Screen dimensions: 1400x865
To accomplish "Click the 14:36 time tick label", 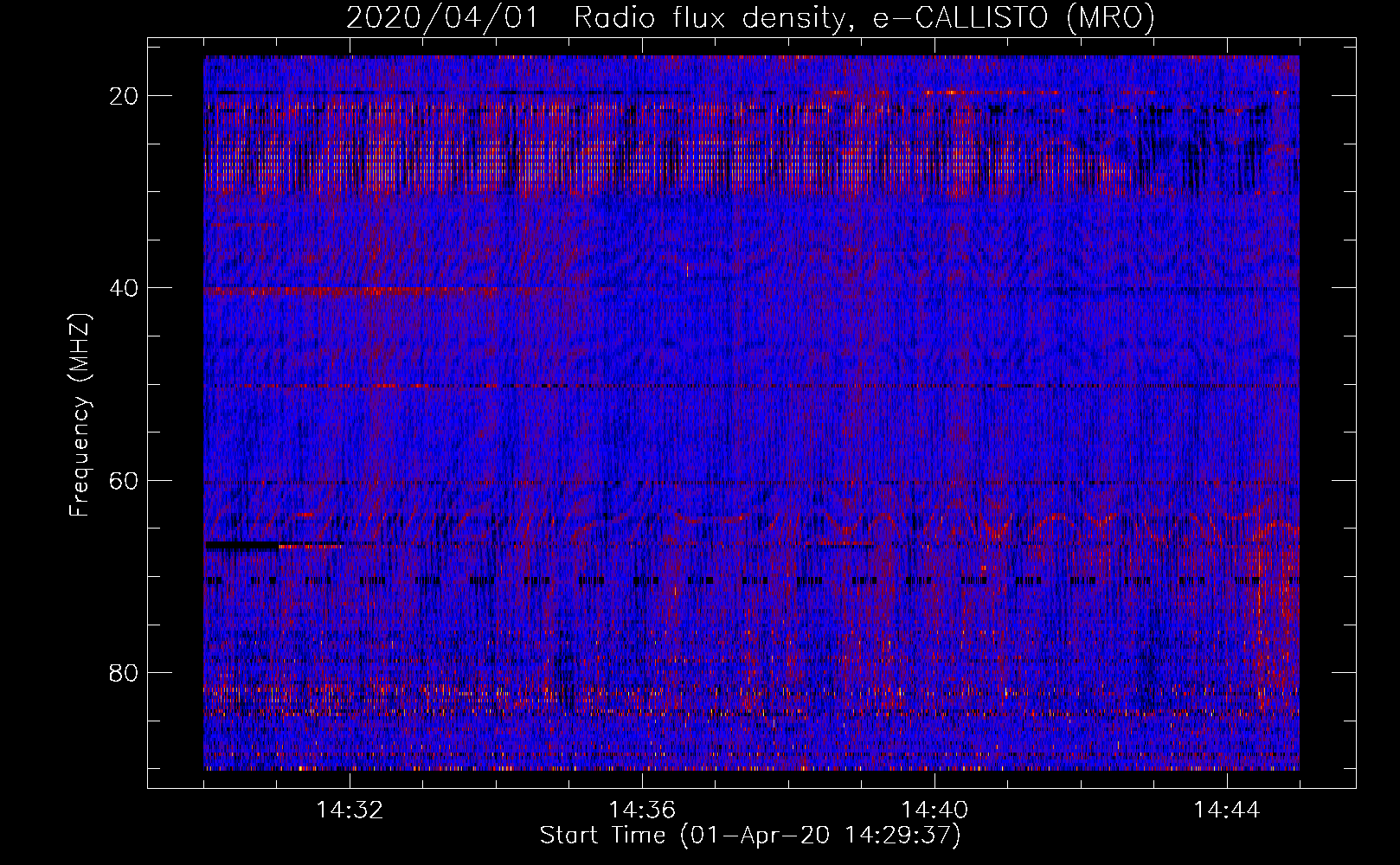I will pyautogui.click(x=642, y=811).
